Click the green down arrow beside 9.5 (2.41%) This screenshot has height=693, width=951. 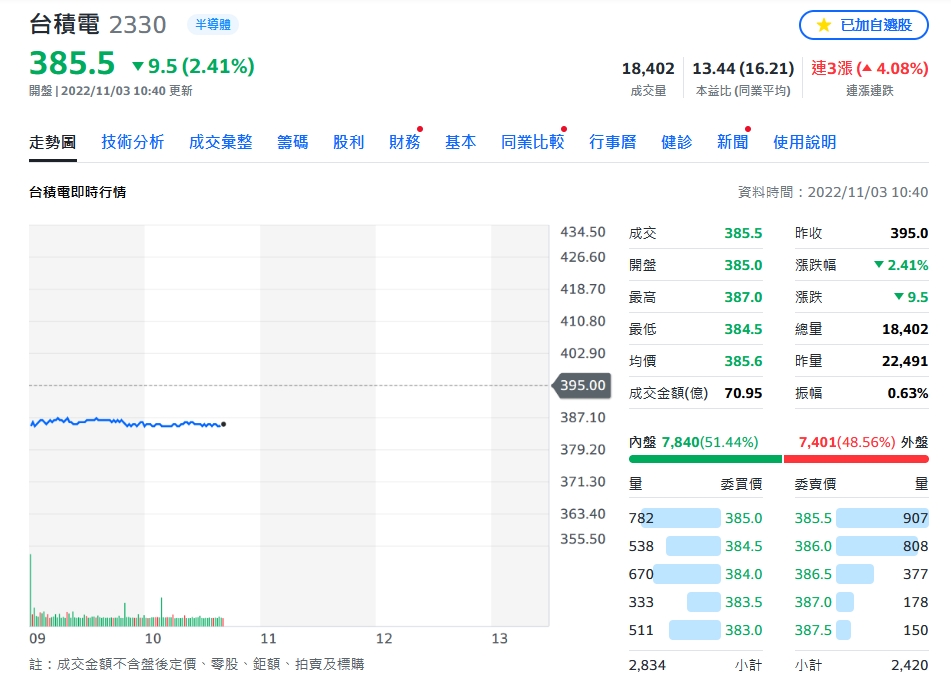138,66
